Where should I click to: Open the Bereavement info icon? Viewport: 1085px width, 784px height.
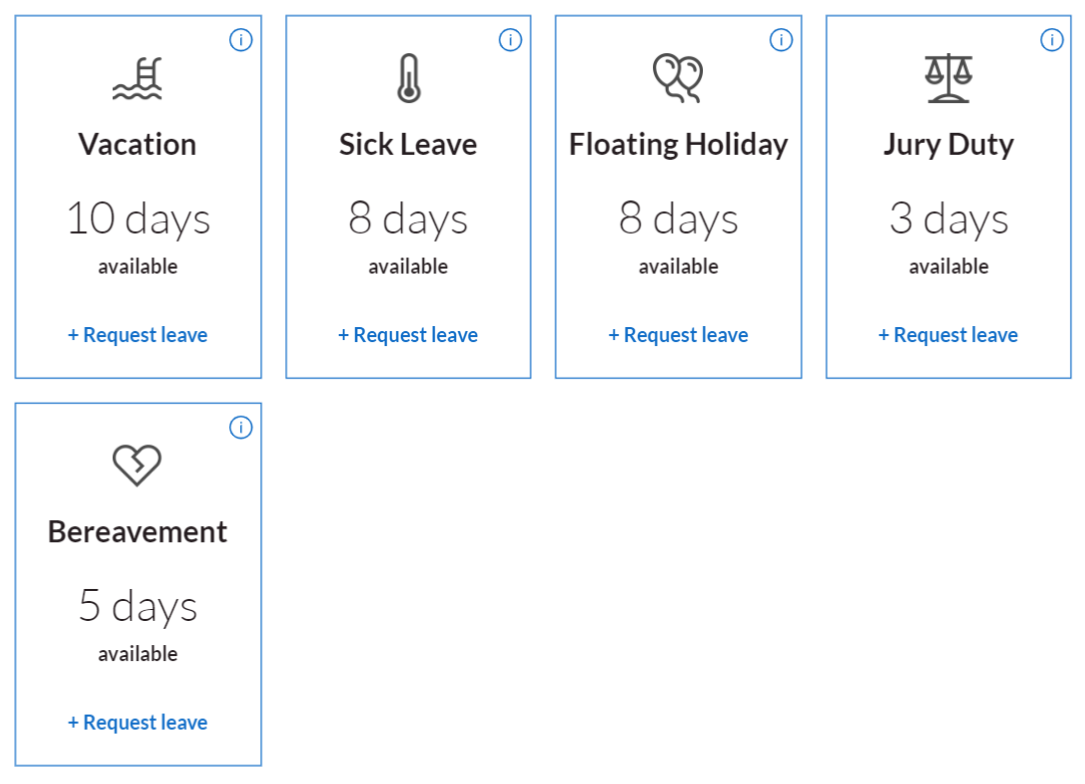240,428
